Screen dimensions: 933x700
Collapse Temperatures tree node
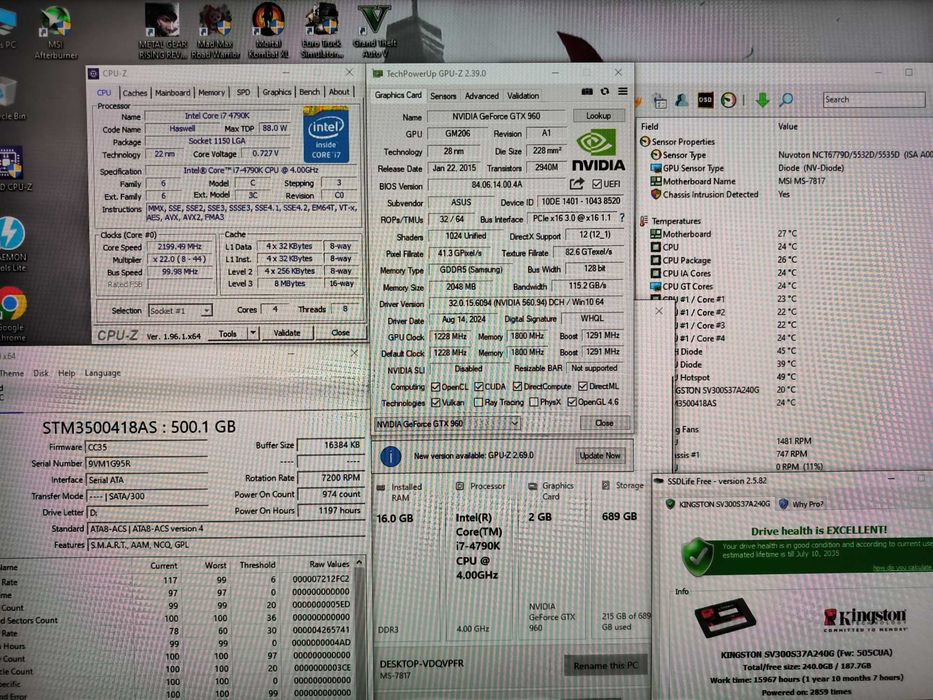[x=644, y=221]
